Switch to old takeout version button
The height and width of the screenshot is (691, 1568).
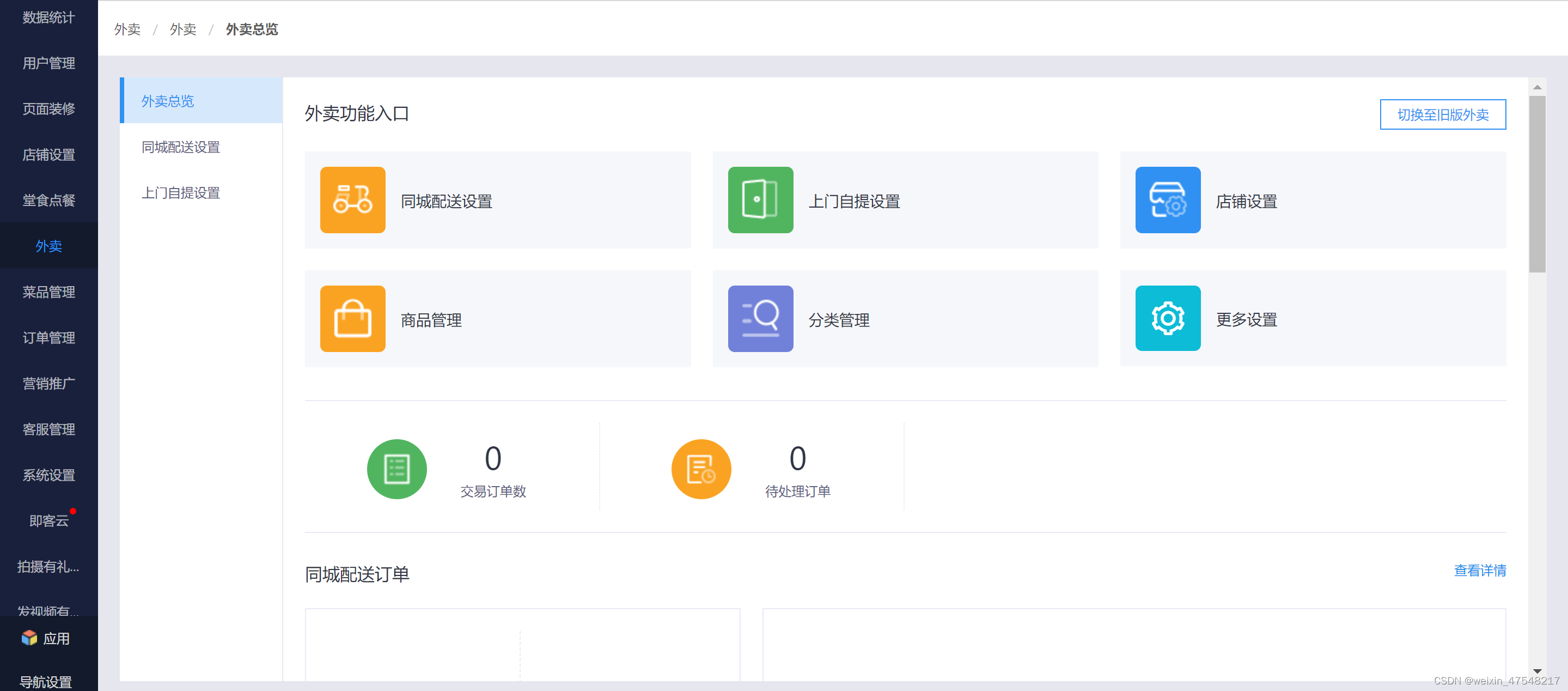click(1442, 114)
